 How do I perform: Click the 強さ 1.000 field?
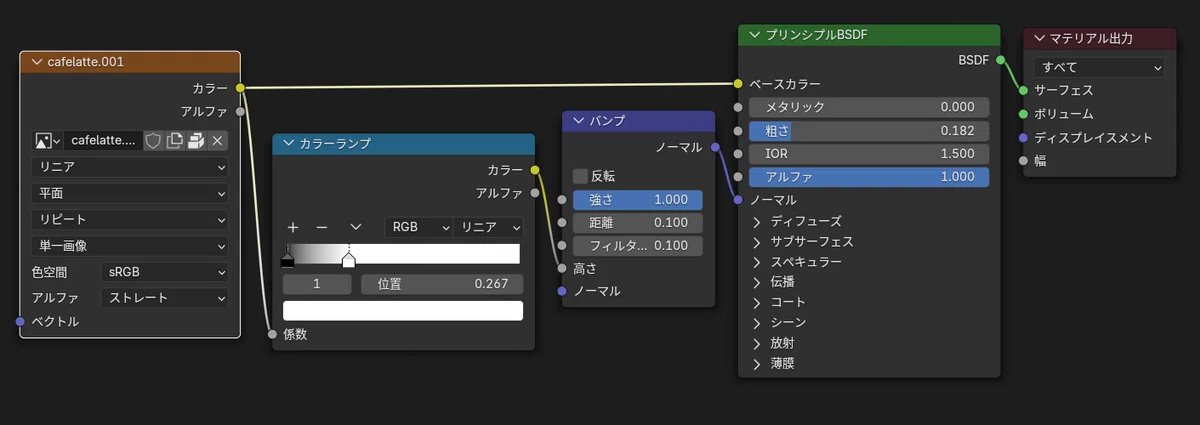point(638,200)
